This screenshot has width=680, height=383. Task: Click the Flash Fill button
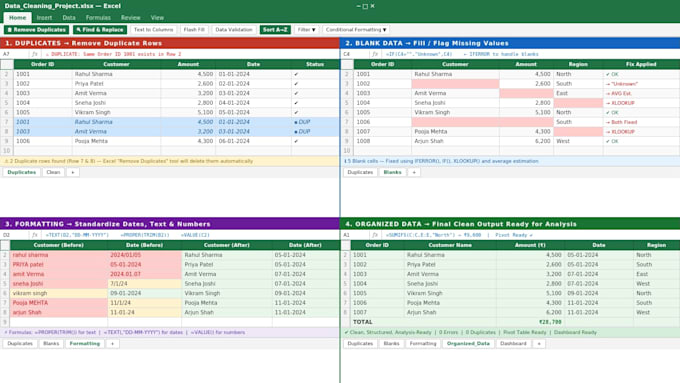tap(194, 29)
